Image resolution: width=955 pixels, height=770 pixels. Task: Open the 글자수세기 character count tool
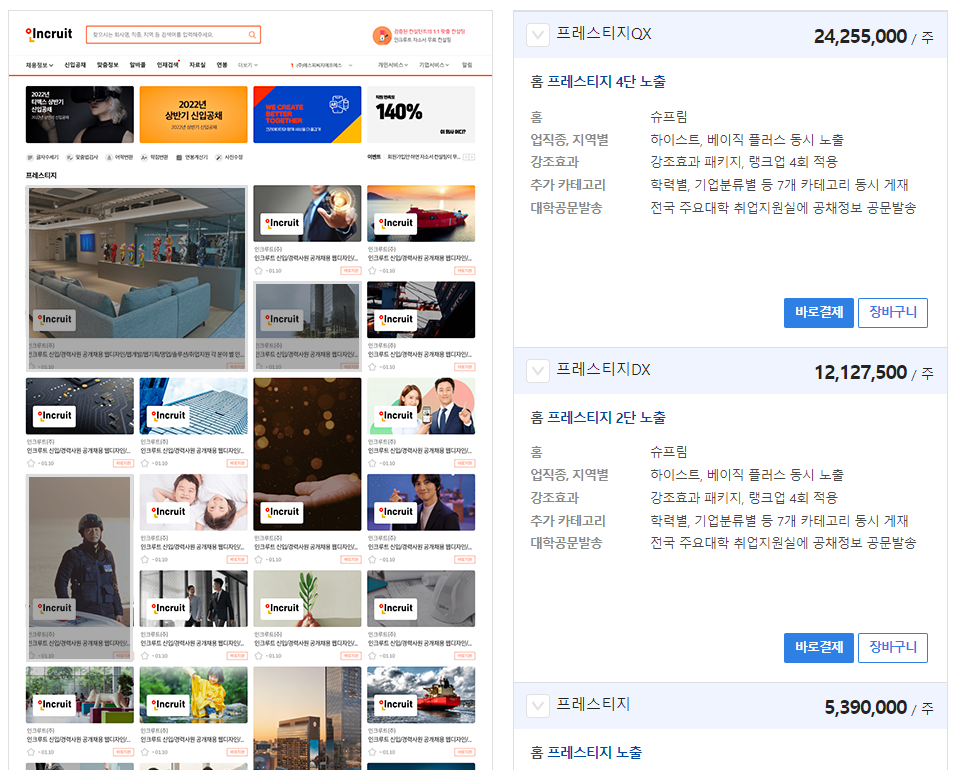tap(43, 157)
